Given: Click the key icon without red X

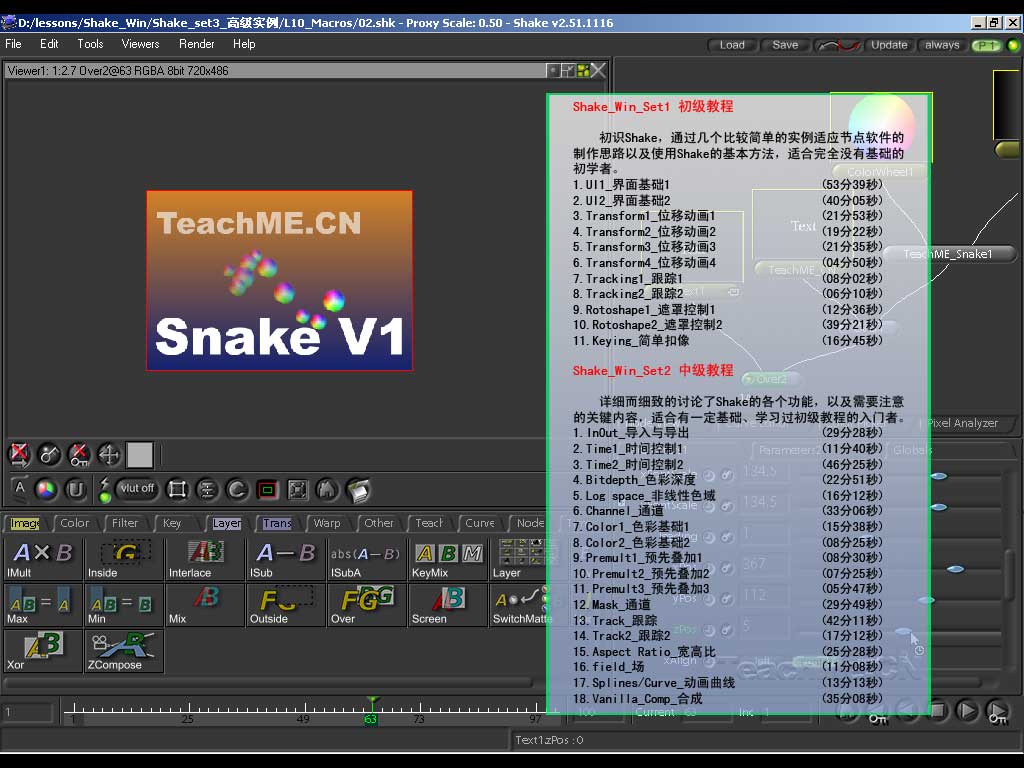Looking at the screenshot, I should [x=50, y=454].
